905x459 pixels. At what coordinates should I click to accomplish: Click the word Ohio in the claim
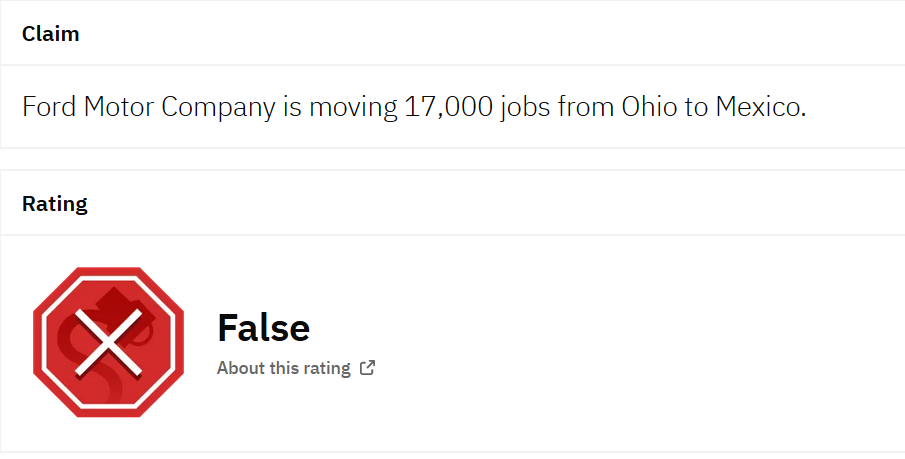click(x=649, y=107)
